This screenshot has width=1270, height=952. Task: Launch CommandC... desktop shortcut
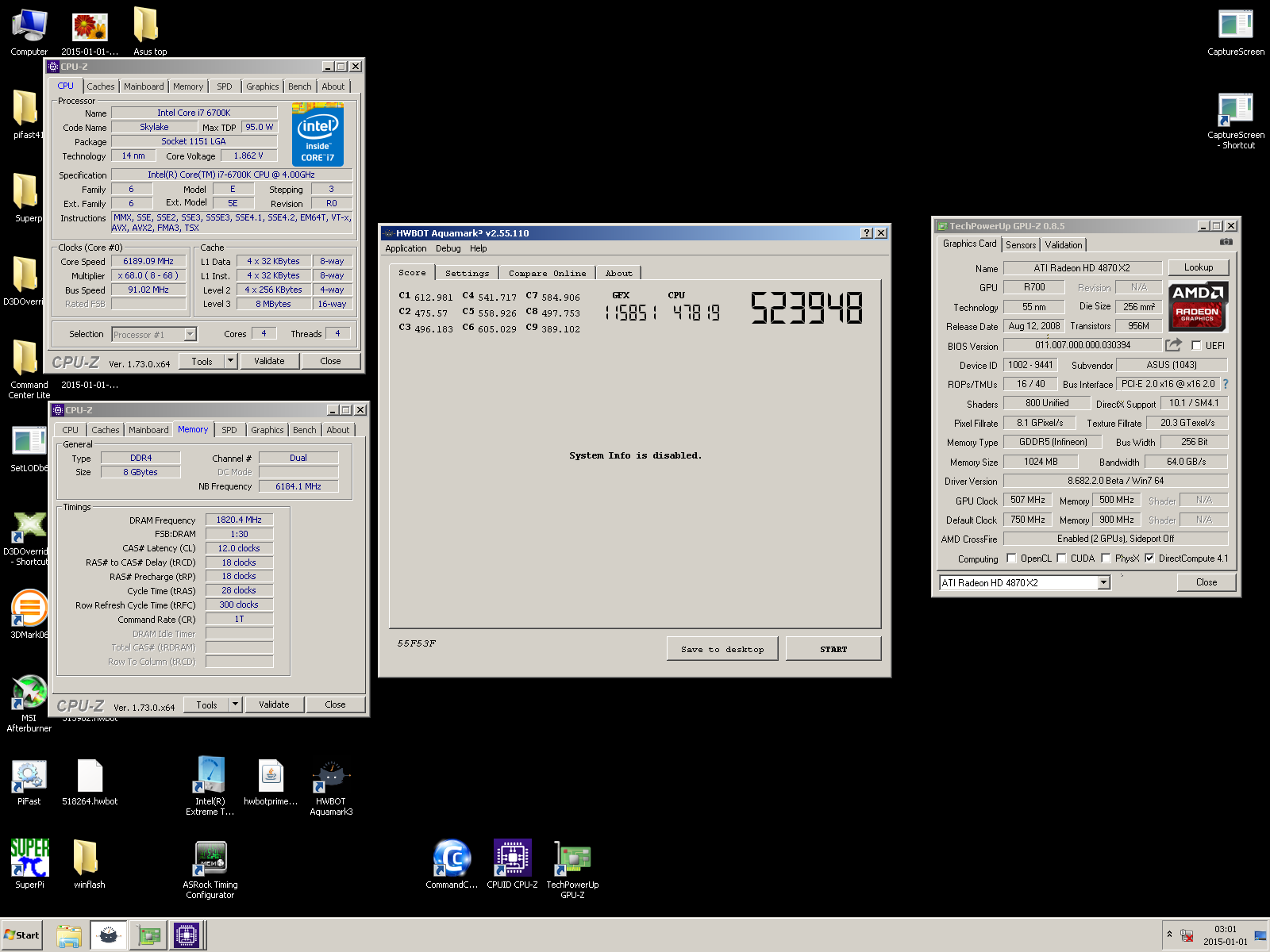452,865
